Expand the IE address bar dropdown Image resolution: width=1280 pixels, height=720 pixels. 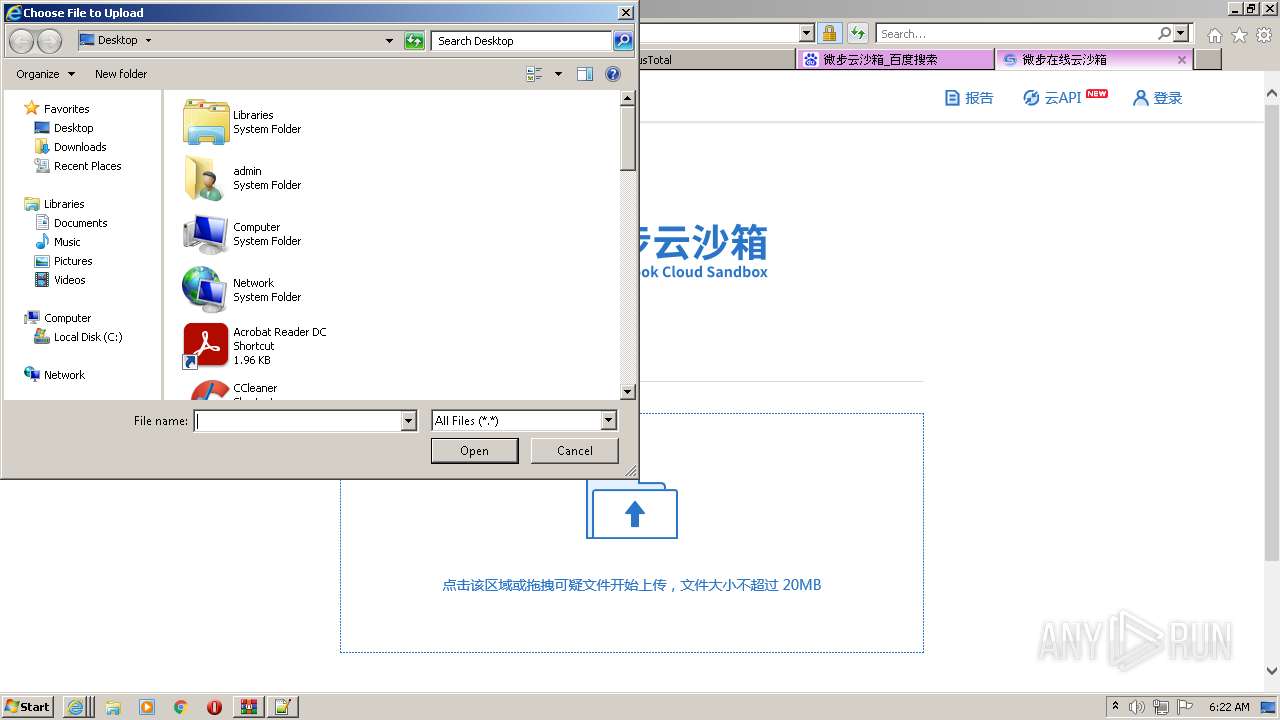(x=807, y=33)
